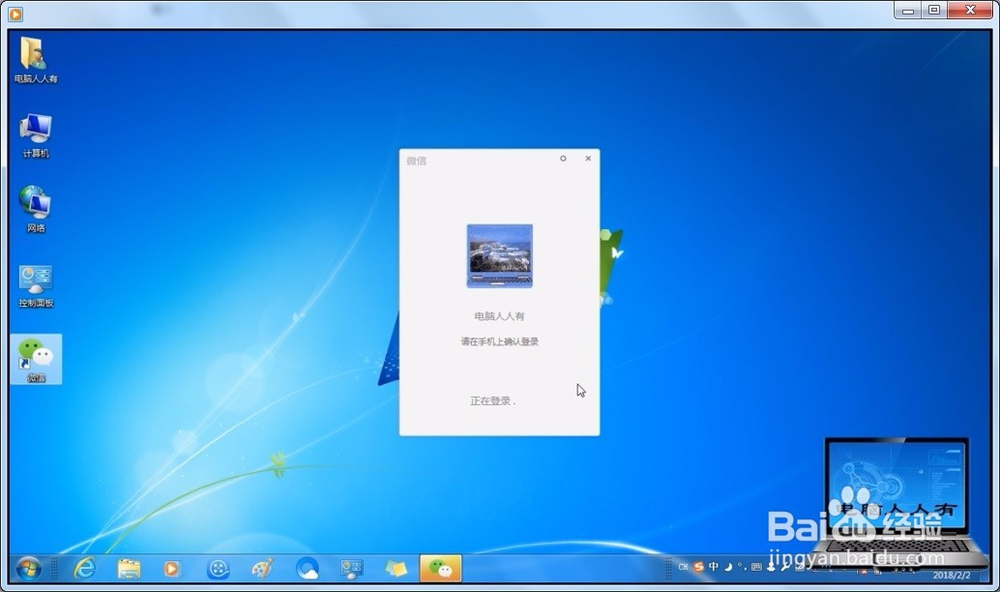Viewport: 1000px width, 592px height.
Task: Toggle the moon half-width input mode icon
Action: click(728, 566)
